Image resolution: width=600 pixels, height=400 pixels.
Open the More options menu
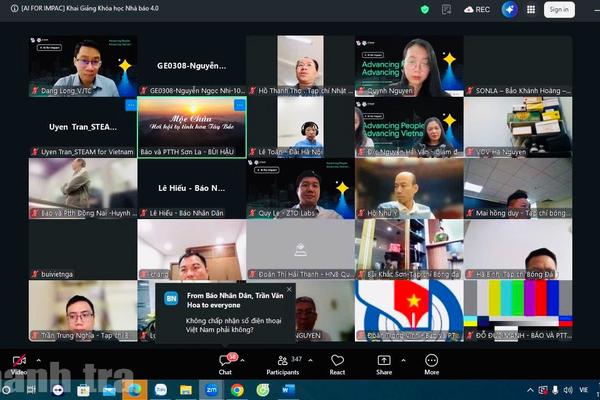(432, 365)
